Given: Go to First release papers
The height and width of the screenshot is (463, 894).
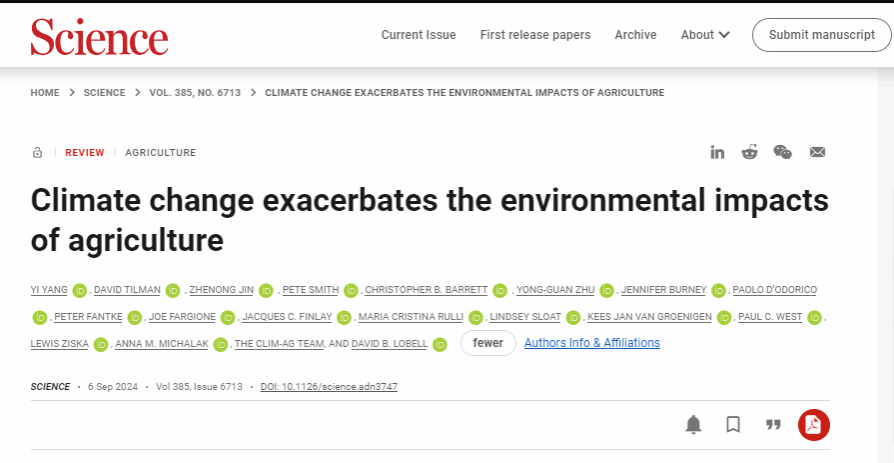Looking at the screenshot, I should click(535, 35).
